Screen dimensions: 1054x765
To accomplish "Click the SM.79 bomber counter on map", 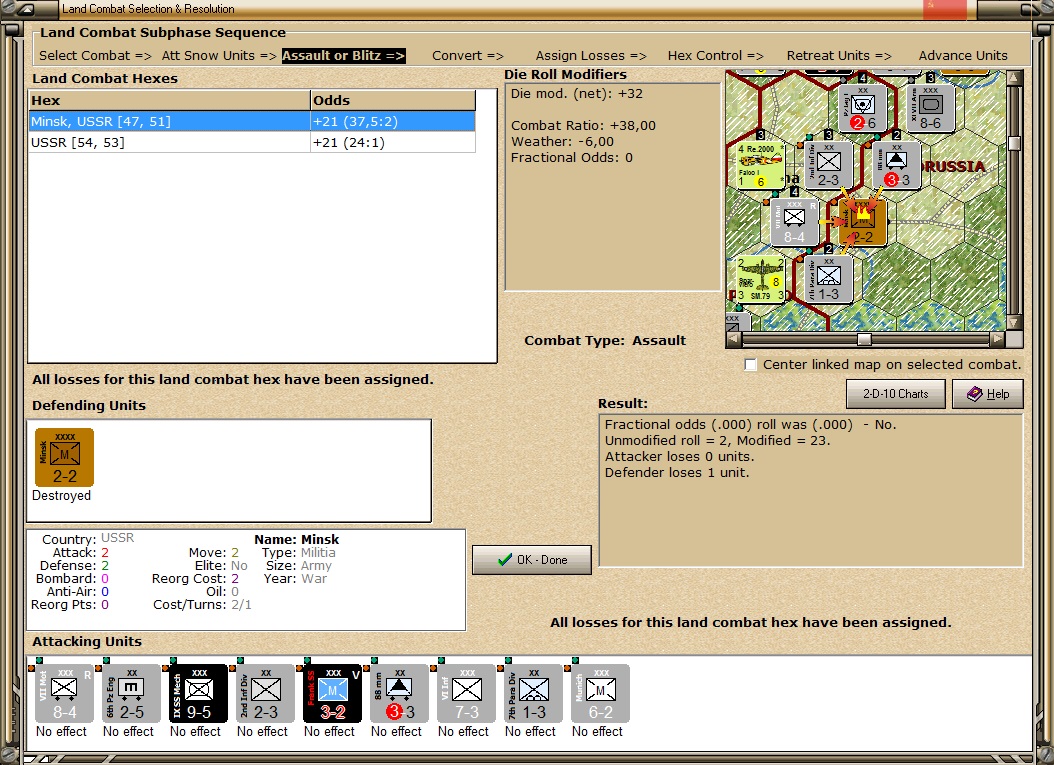I will [x=761, y=280].
